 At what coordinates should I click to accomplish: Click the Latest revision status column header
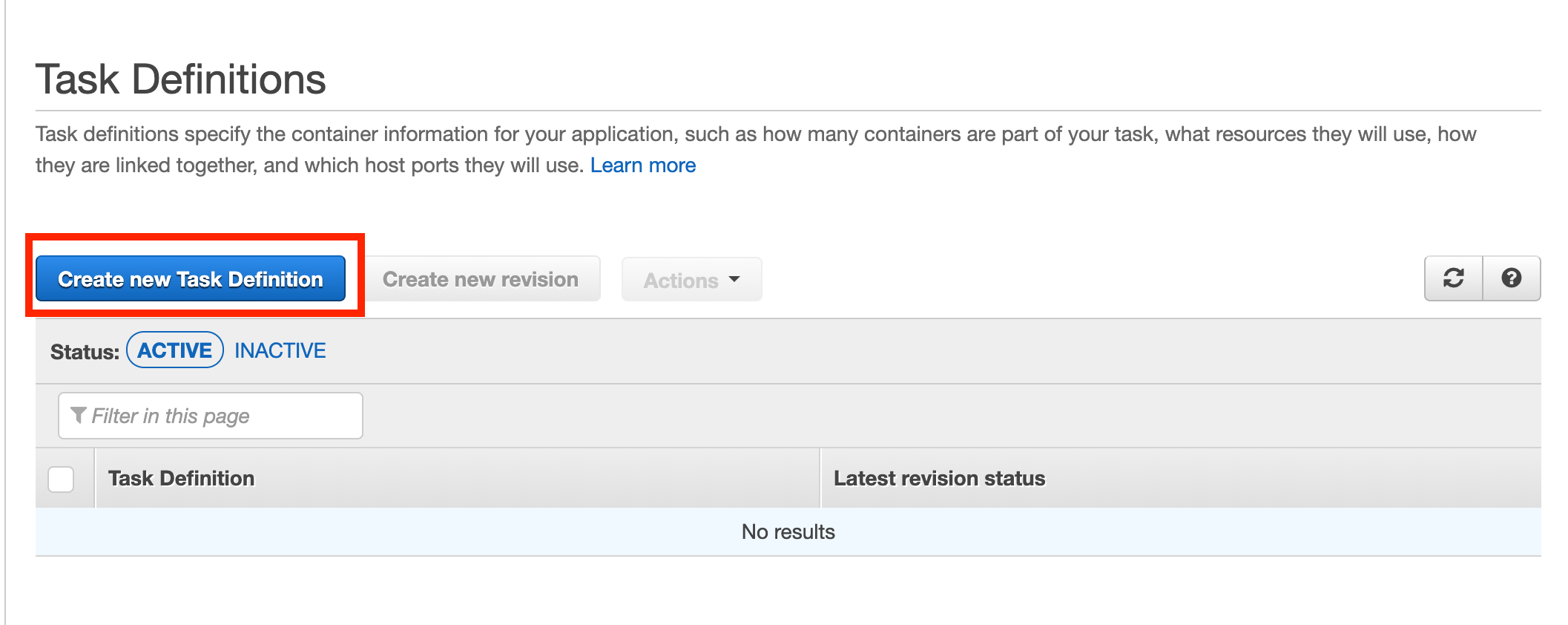(939, 479)
